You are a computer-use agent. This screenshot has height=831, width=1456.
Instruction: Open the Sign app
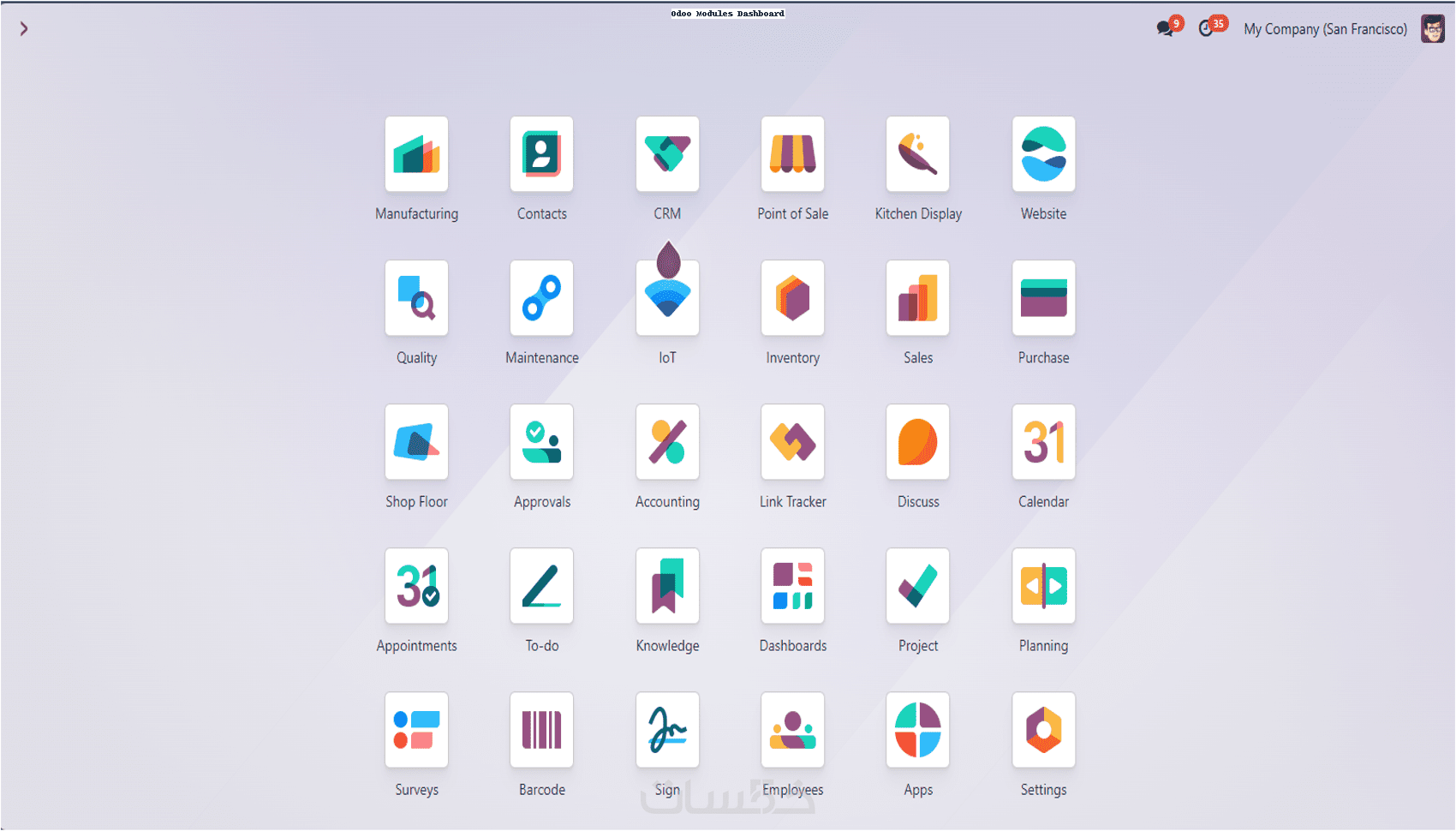pyautogui.click(x=667, y=730)
